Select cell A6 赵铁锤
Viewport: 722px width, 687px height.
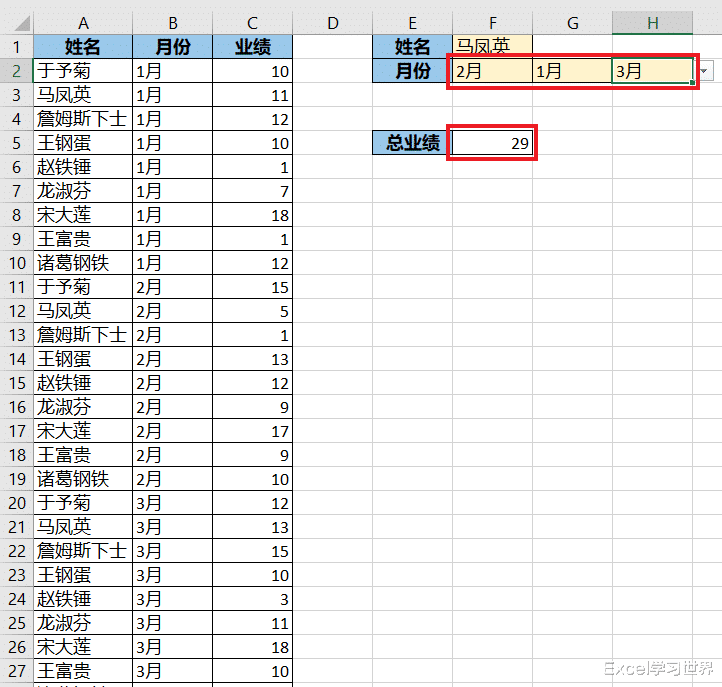pyautogui.click(x=83, y=167)
